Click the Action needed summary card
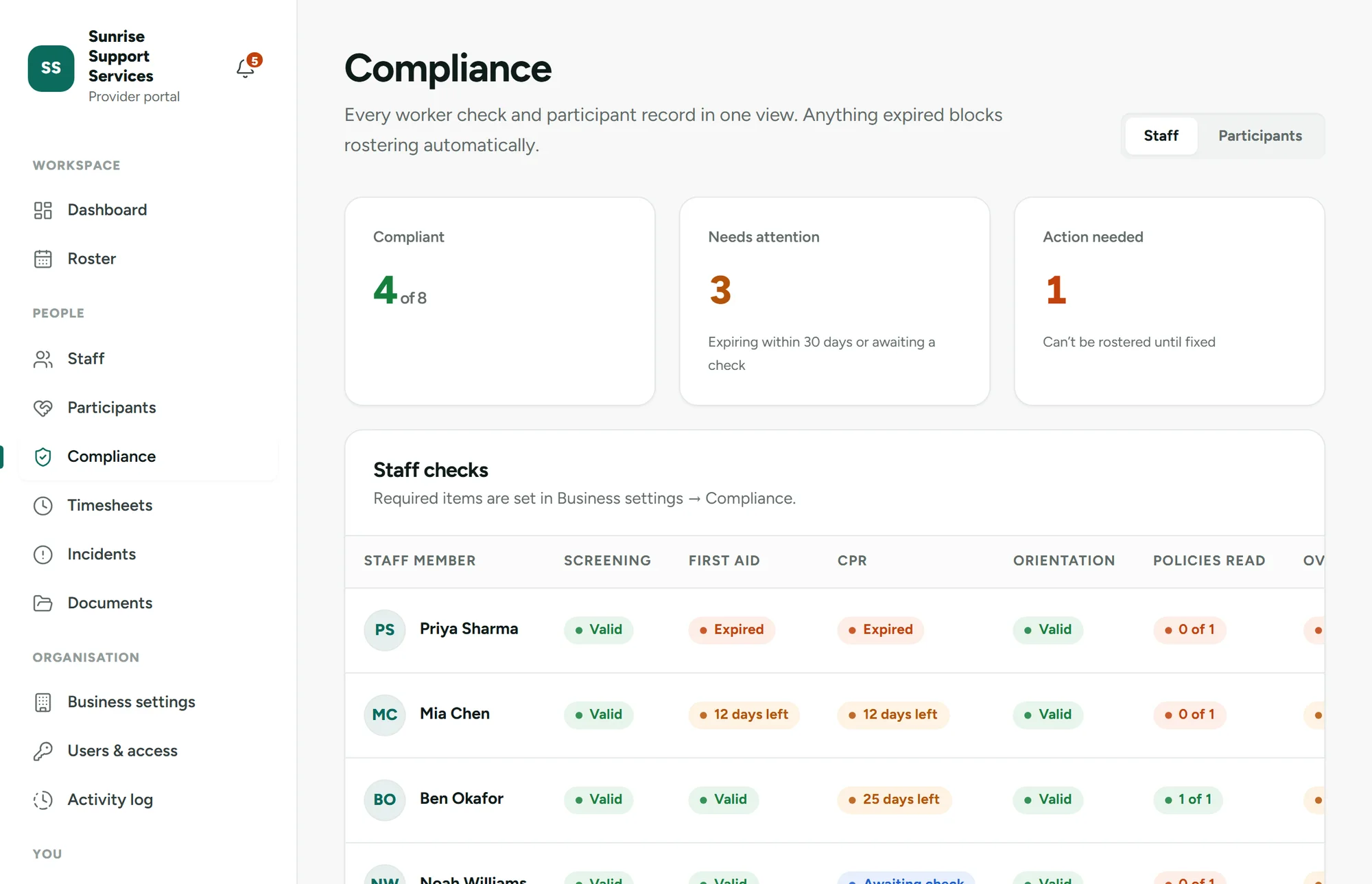This screenshot has width=1372, height=884. [1169, 301]
